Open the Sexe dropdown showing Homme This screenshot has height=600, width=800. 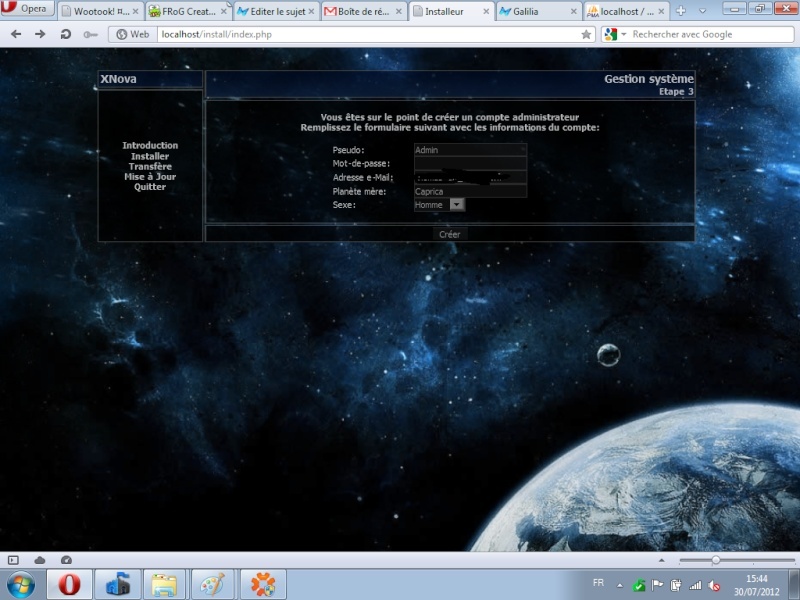point(439,205)
